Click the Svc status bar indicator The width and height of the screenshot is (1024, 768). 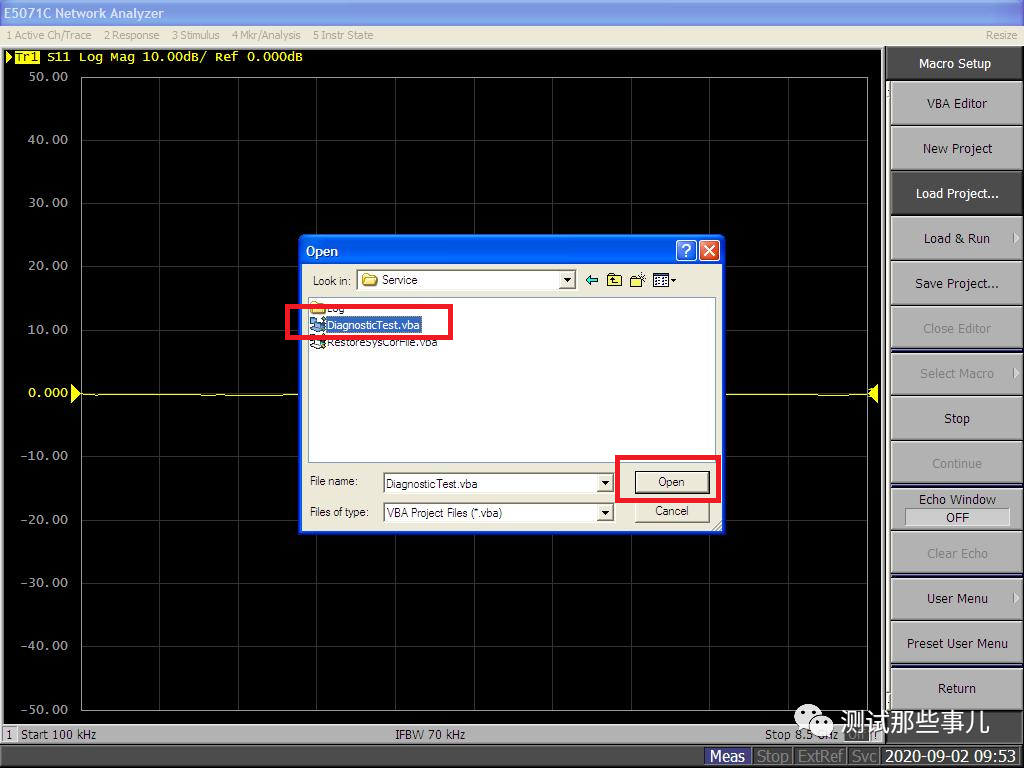coord(863,756)
